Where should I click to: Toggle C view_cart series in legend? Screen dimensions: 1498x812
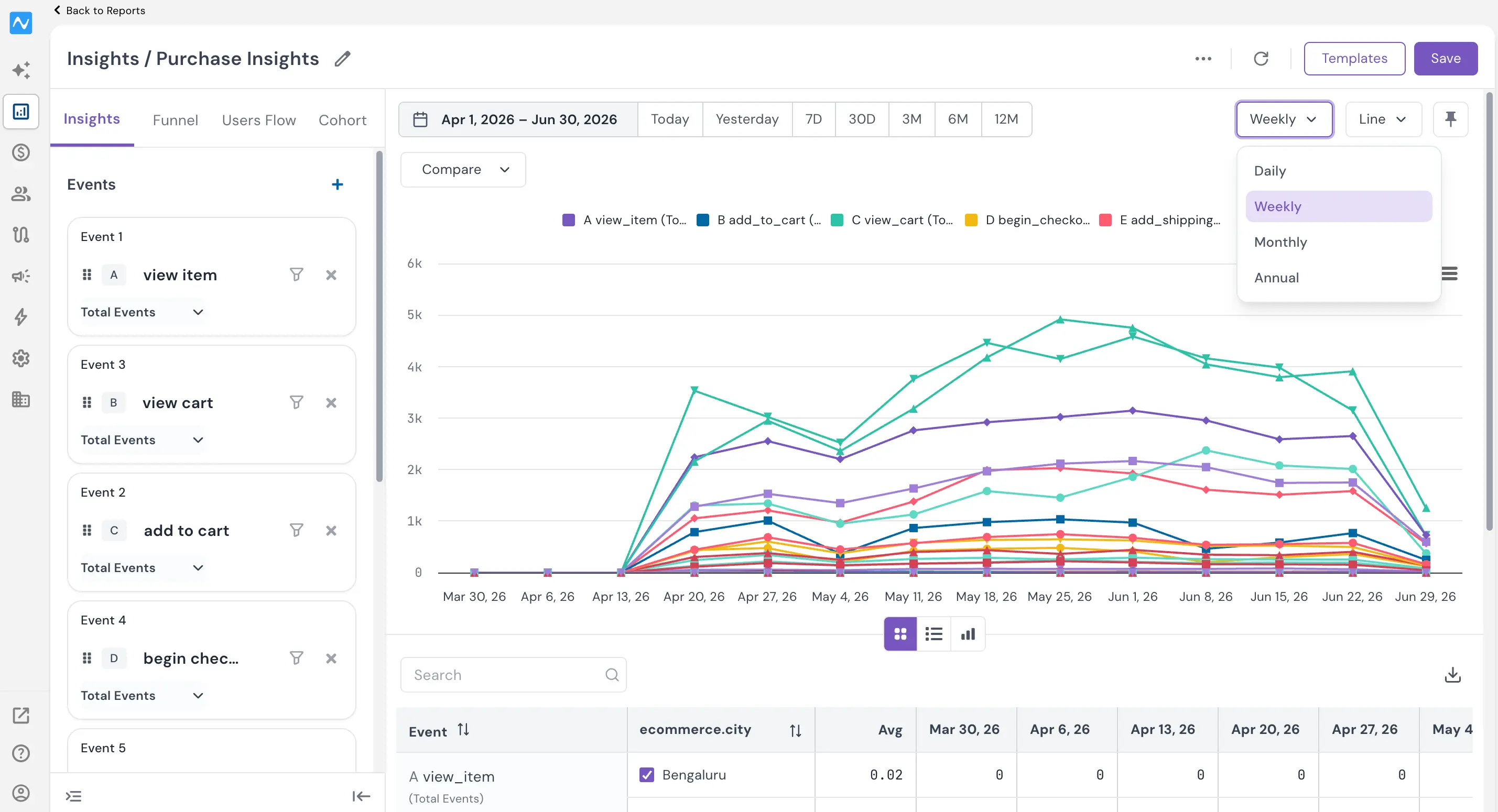click(892, 221)
